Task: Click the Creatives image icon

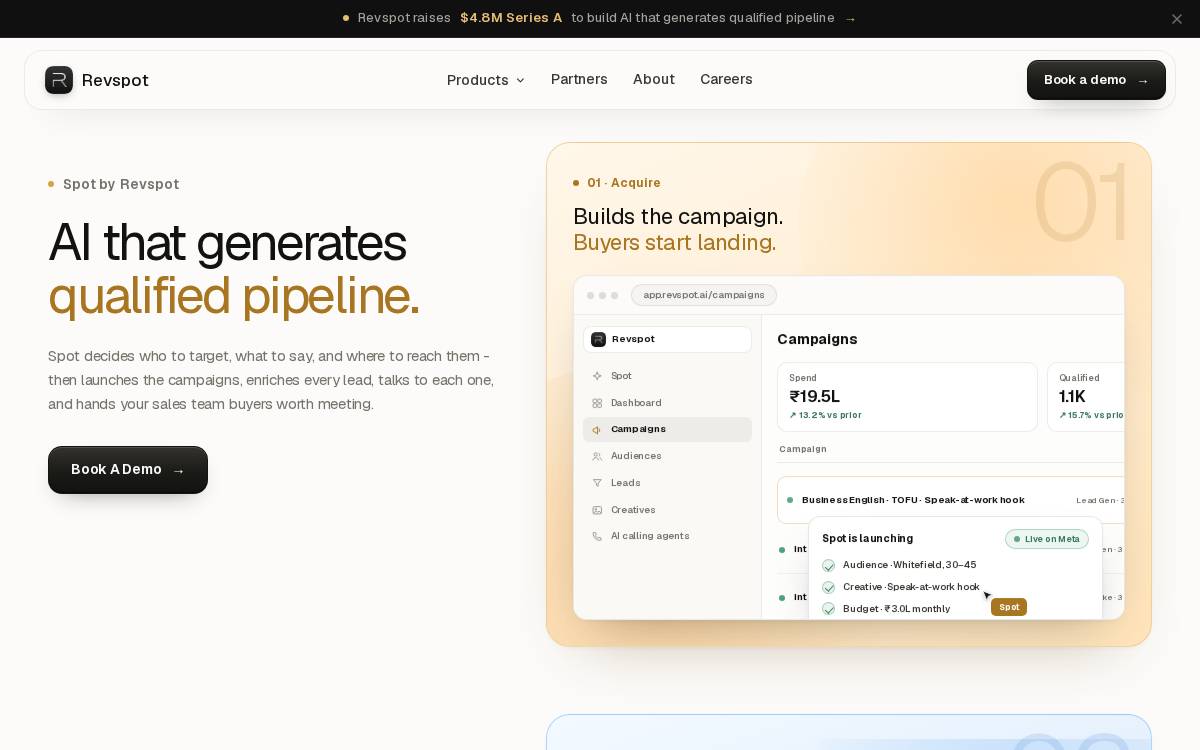Action: [x=597, y=510]
